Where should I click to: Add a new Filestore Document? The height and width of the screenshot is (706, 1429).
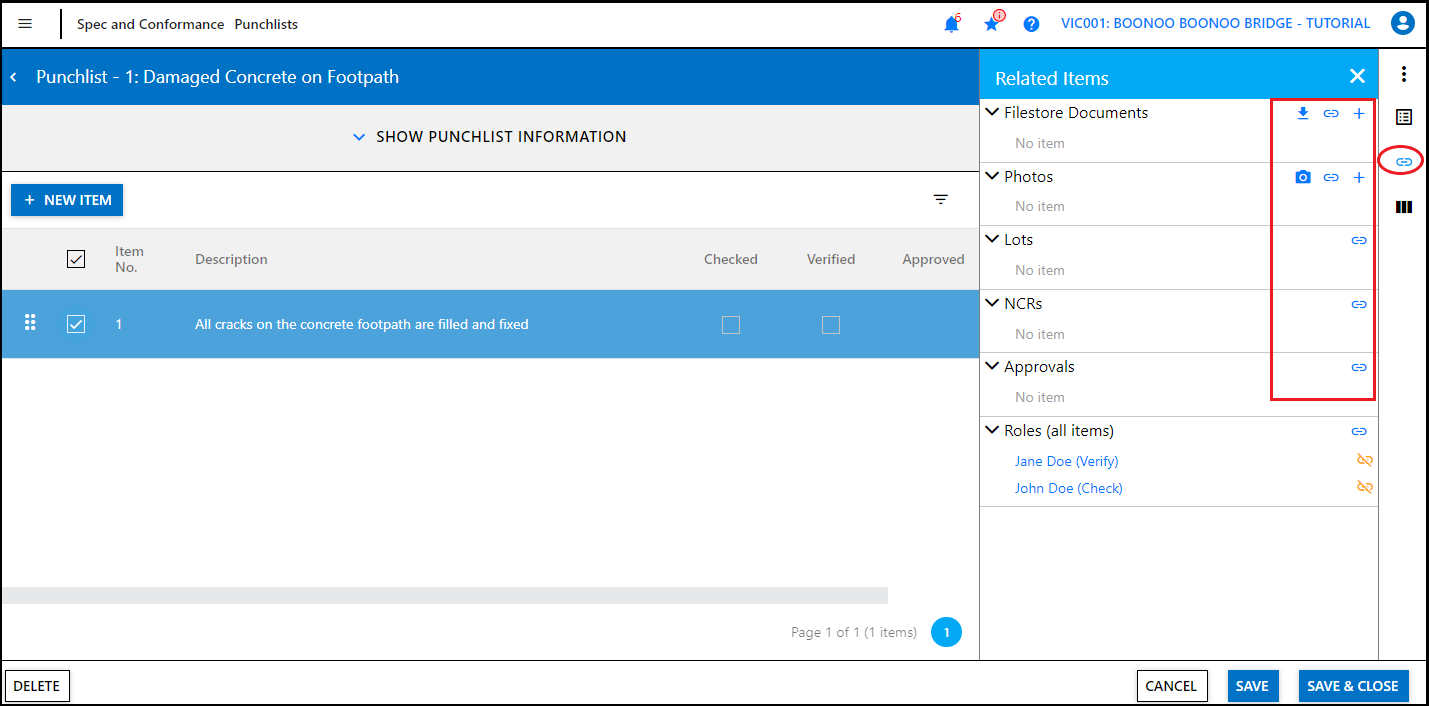coord(1359,113)
